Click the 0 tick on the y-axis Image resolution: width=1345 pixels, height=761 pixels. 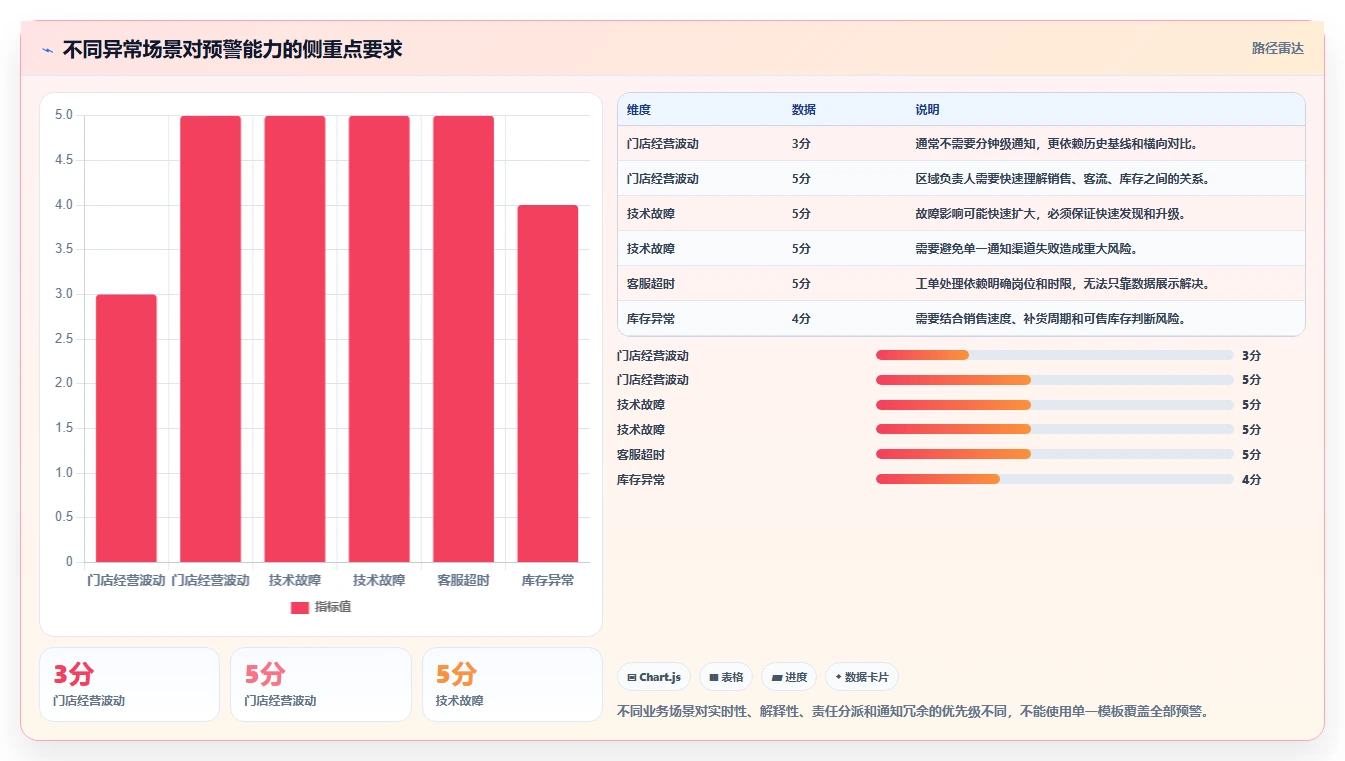coord(70,562)
